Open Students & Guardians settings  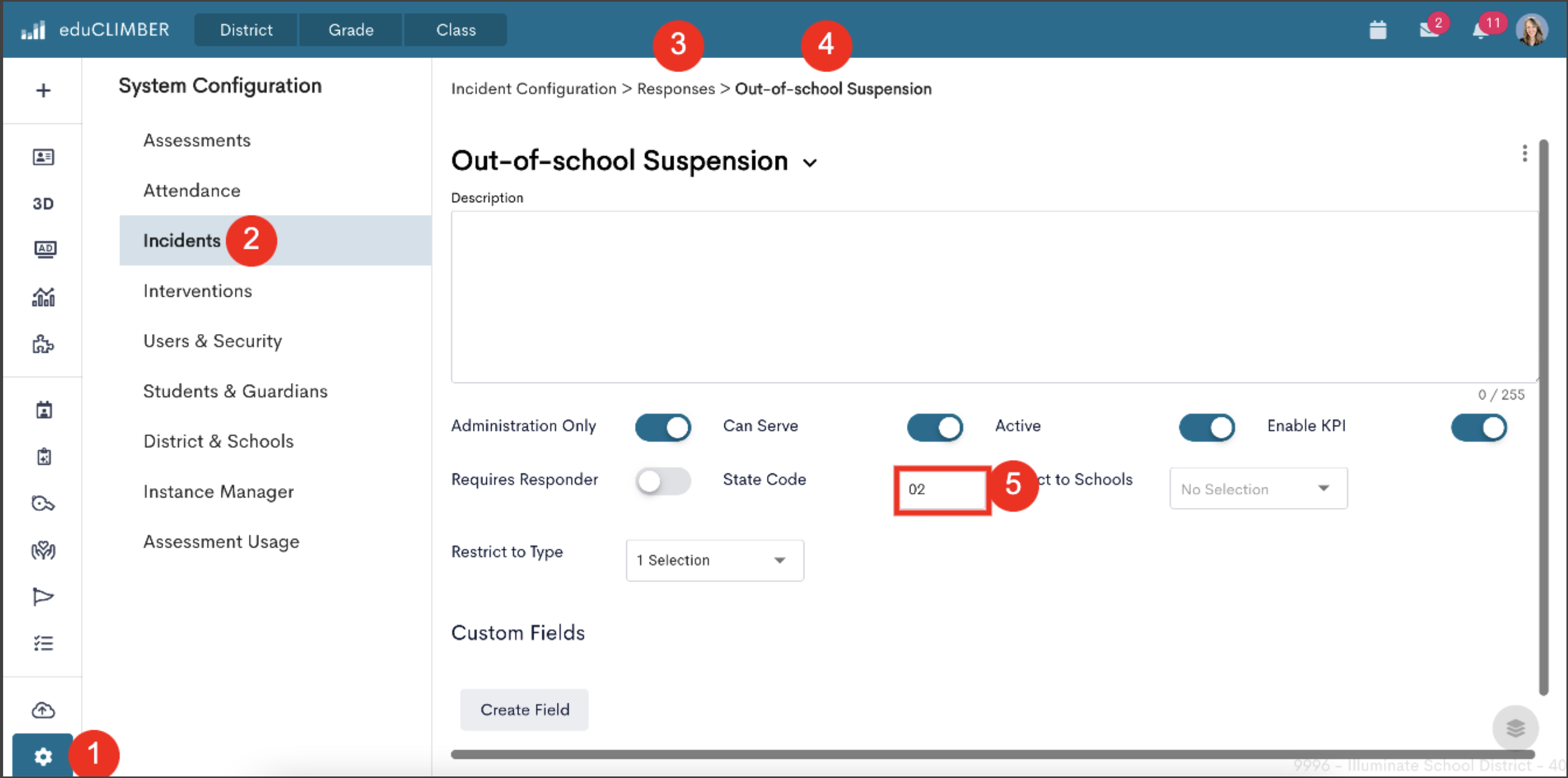coord(235,391)
